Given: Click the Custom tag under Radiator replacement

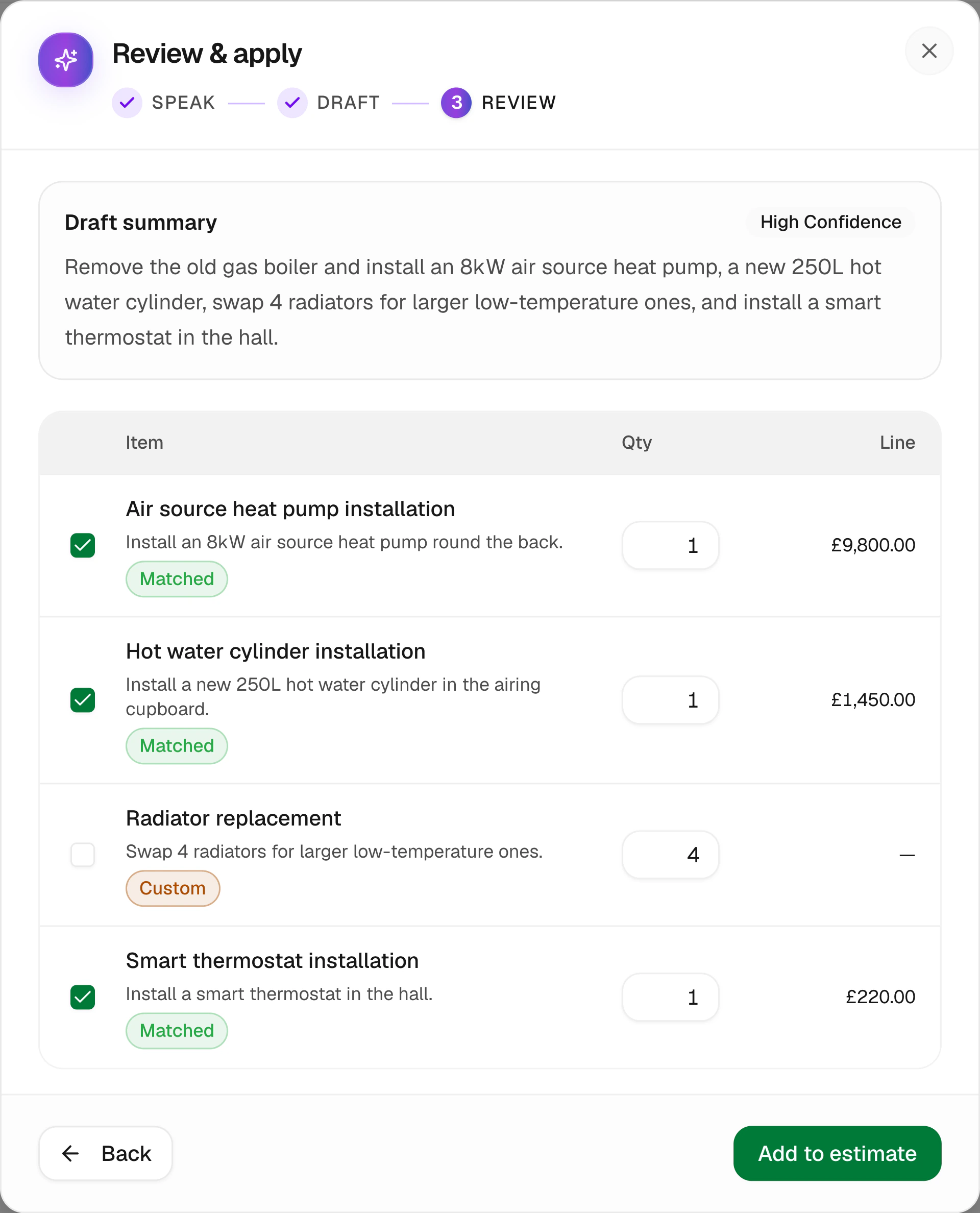Looking at the screenshot, I should click(173, 888).
